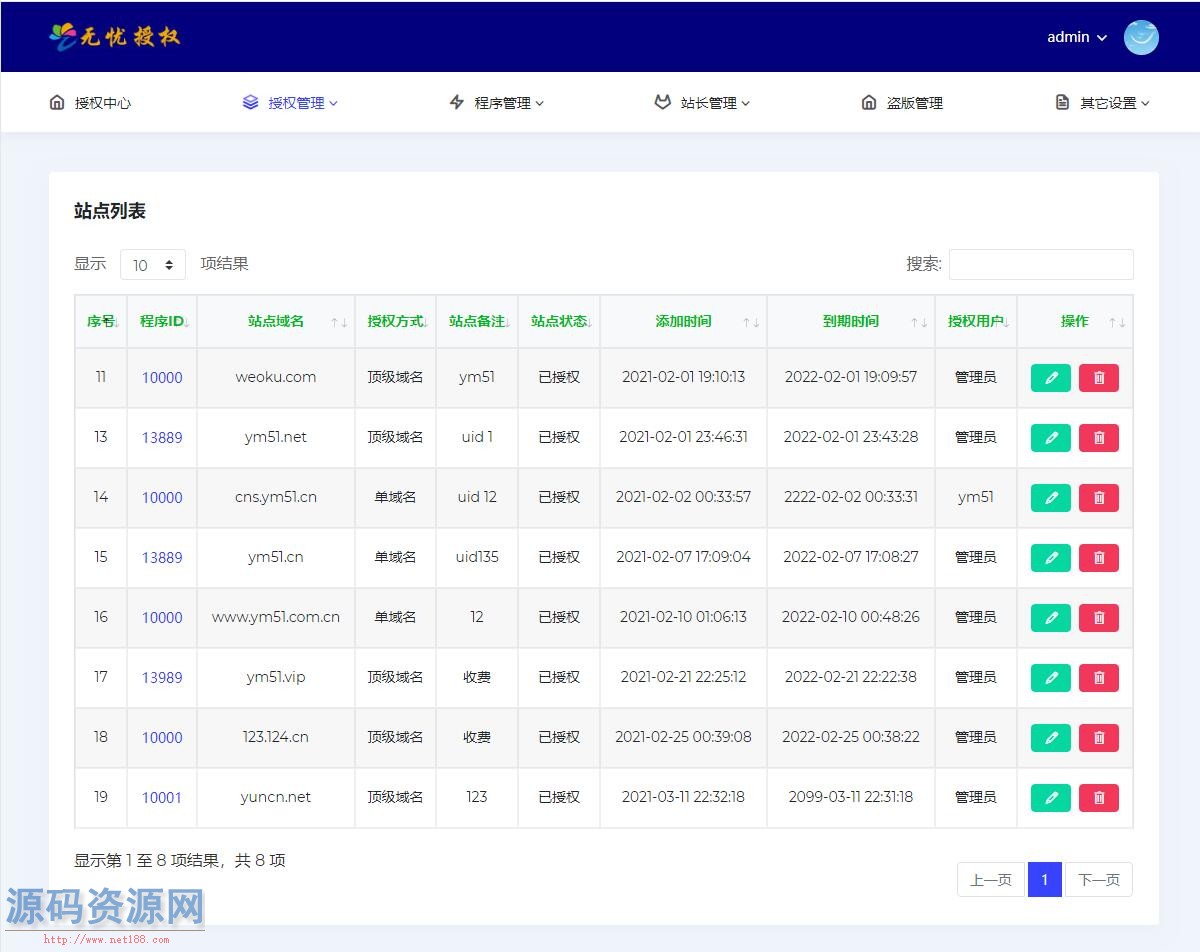
Task: Open program ID 10000 link for www.ym51.com.cn
Action: coord(162,618)
